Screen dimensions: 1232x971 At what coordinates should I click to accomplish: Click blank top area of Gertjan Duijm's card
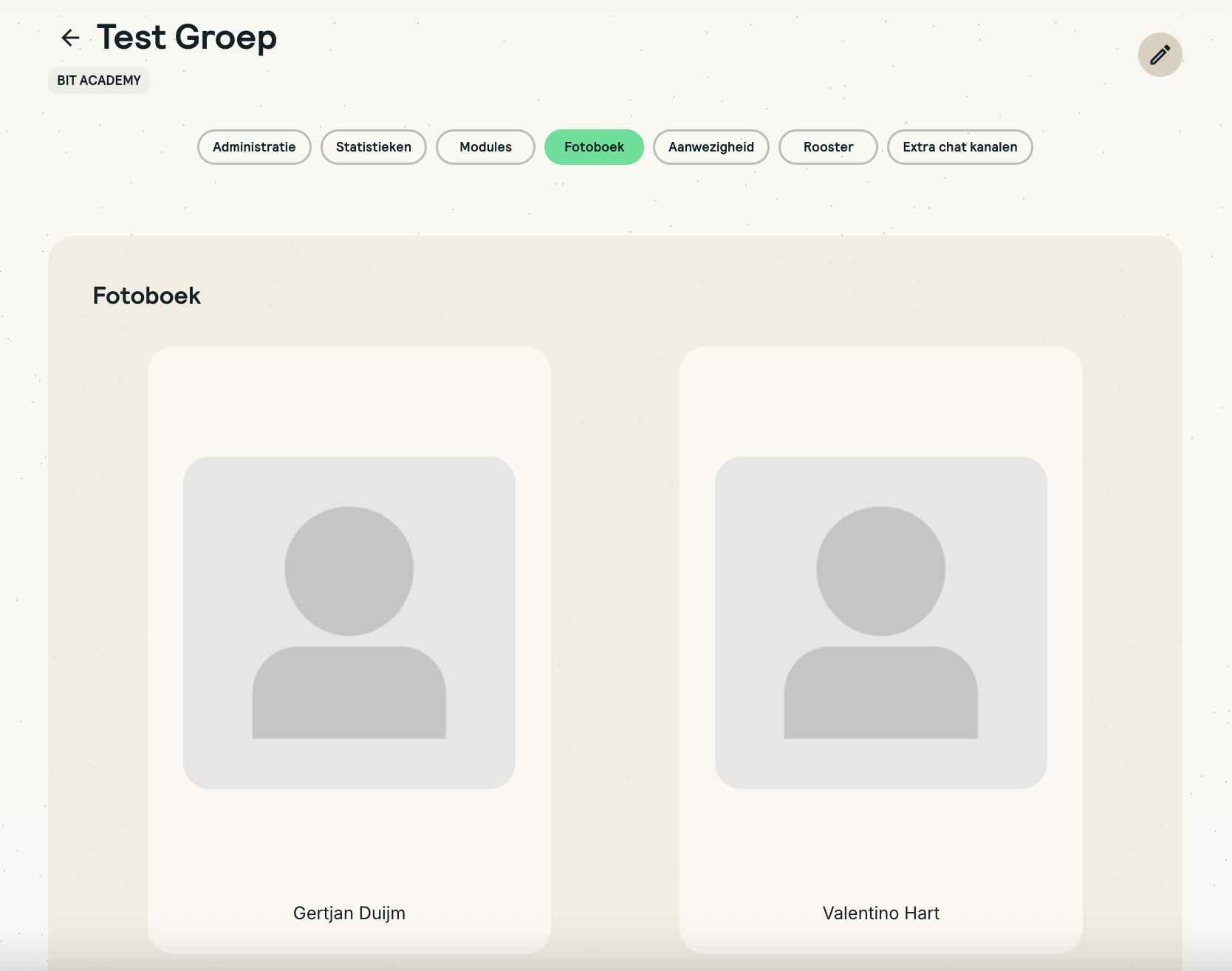point(349,399)
